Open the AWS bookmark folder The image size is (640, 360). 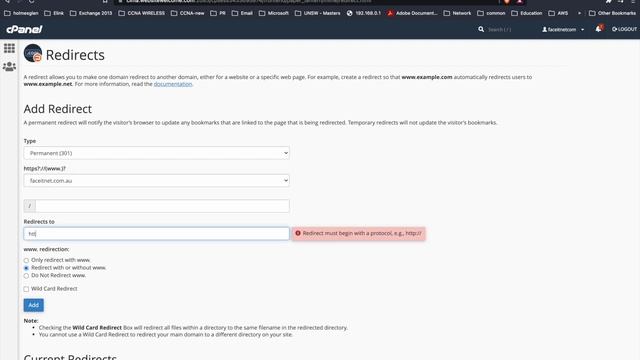click(558, 13)
